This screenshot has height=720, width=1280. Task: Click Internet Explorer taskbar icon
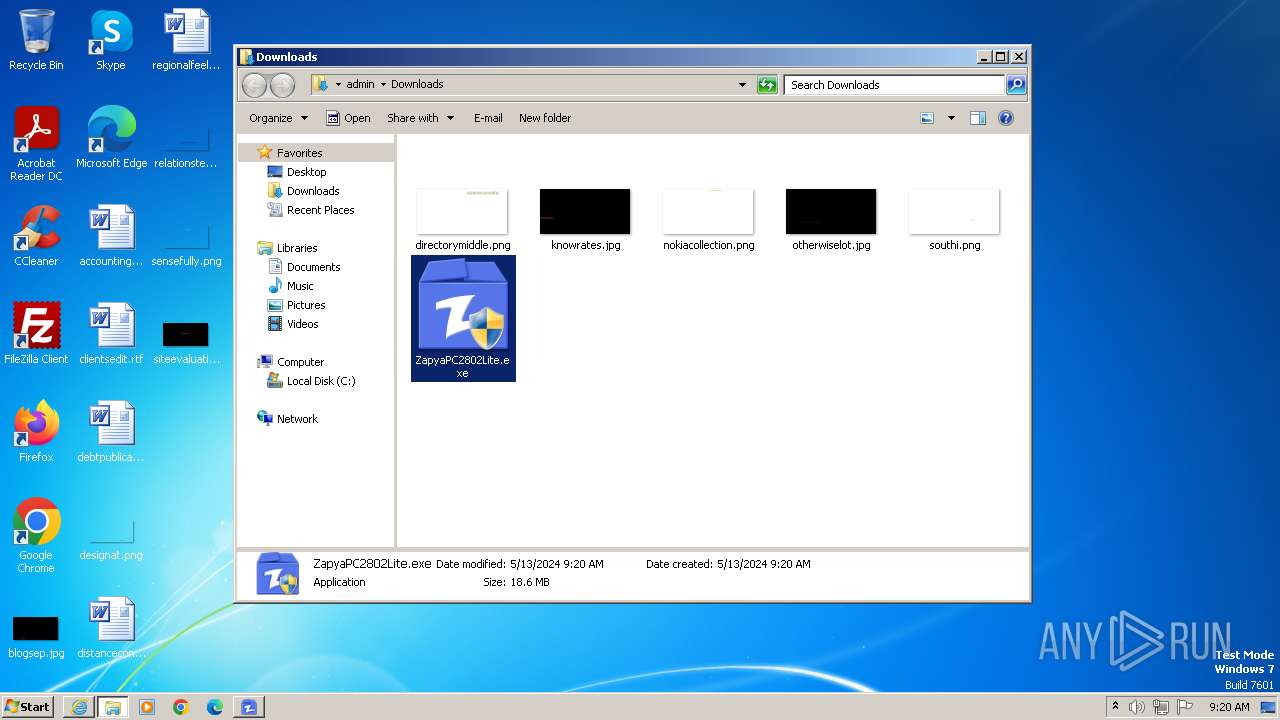point(79,707)
